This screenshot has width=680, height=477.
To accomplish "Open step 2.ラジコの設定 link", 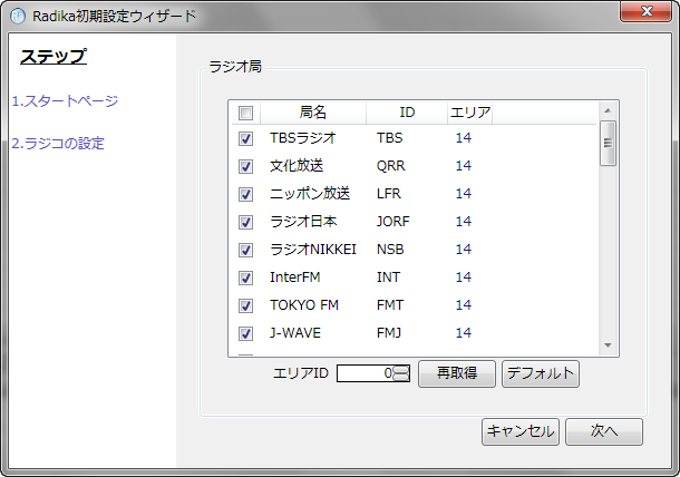I will tap(58, 143).
